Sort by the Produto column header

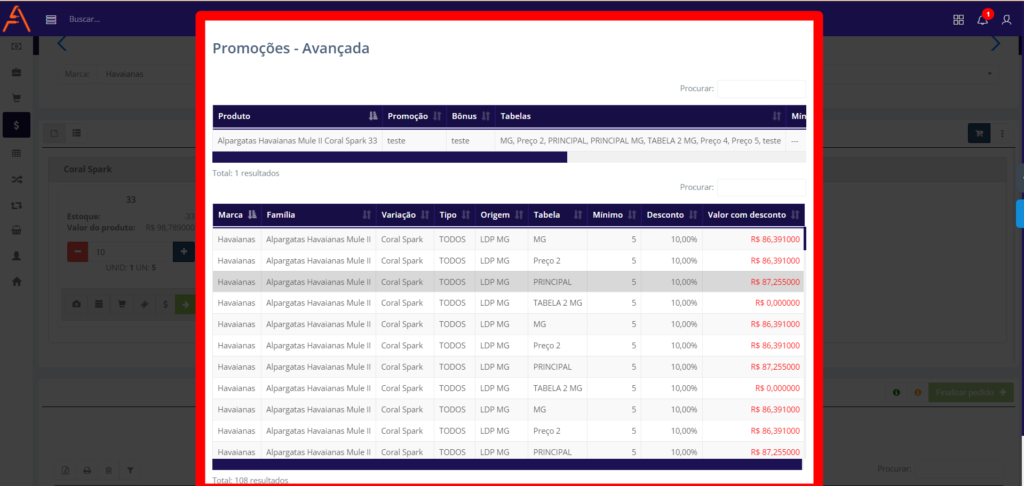297,116
